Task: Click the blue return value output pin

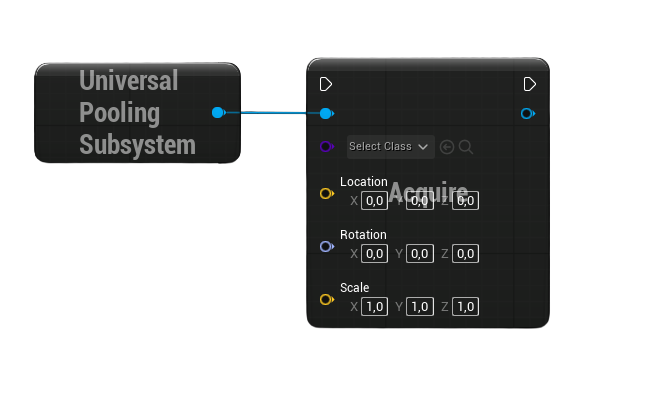Action: pos(528,114)
